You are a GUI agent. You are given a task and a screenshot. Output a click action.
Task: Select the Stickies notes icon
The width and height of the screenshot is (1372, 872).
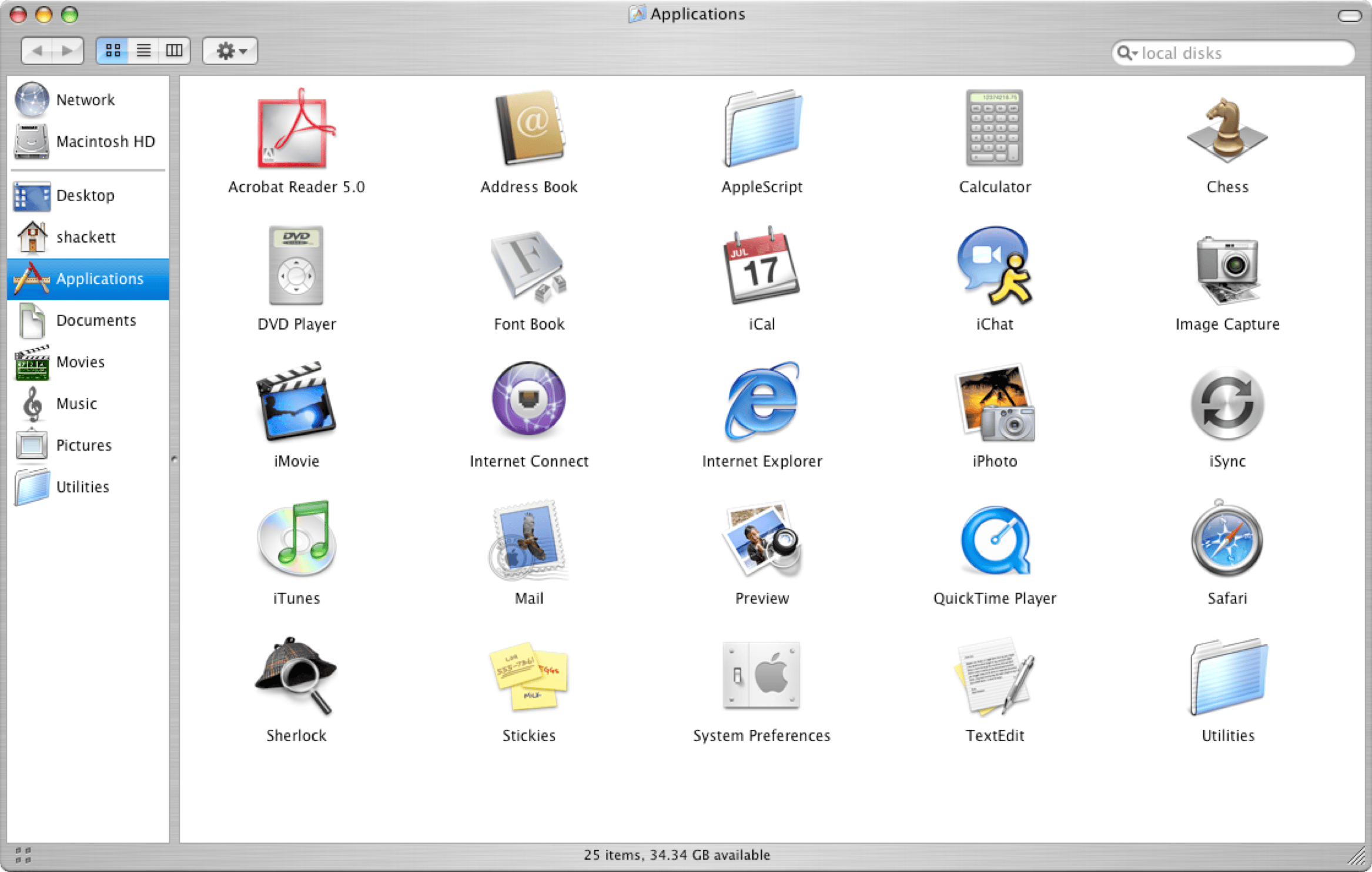pyautogui.click(x=529, y=677)
